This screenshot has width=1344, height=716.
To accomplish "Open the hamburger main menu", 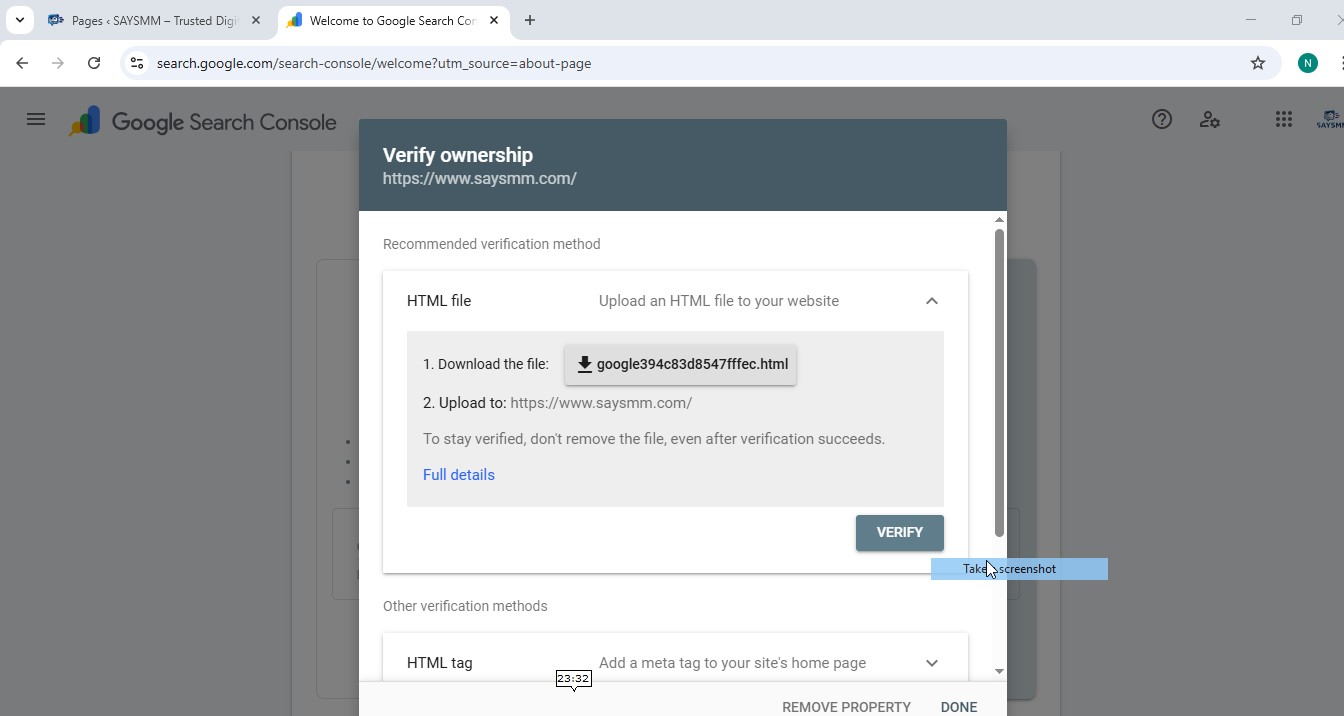I will click(36, 120).
